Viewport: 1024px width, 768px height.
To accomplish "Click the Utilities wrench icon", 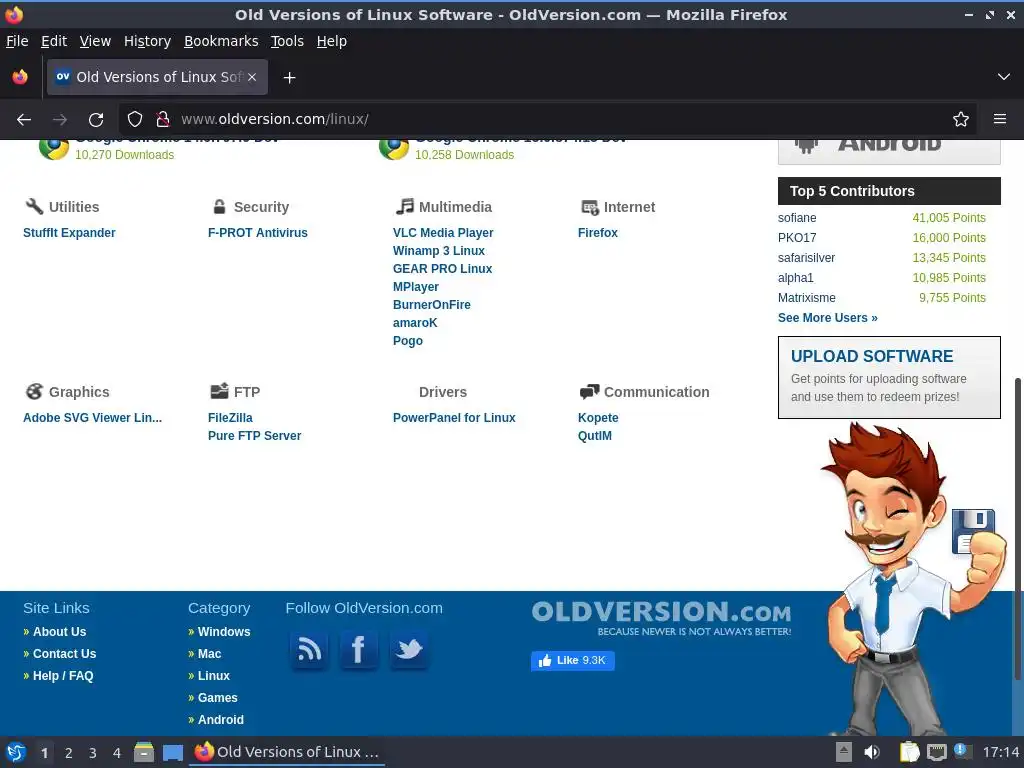I will coord(34,207).
